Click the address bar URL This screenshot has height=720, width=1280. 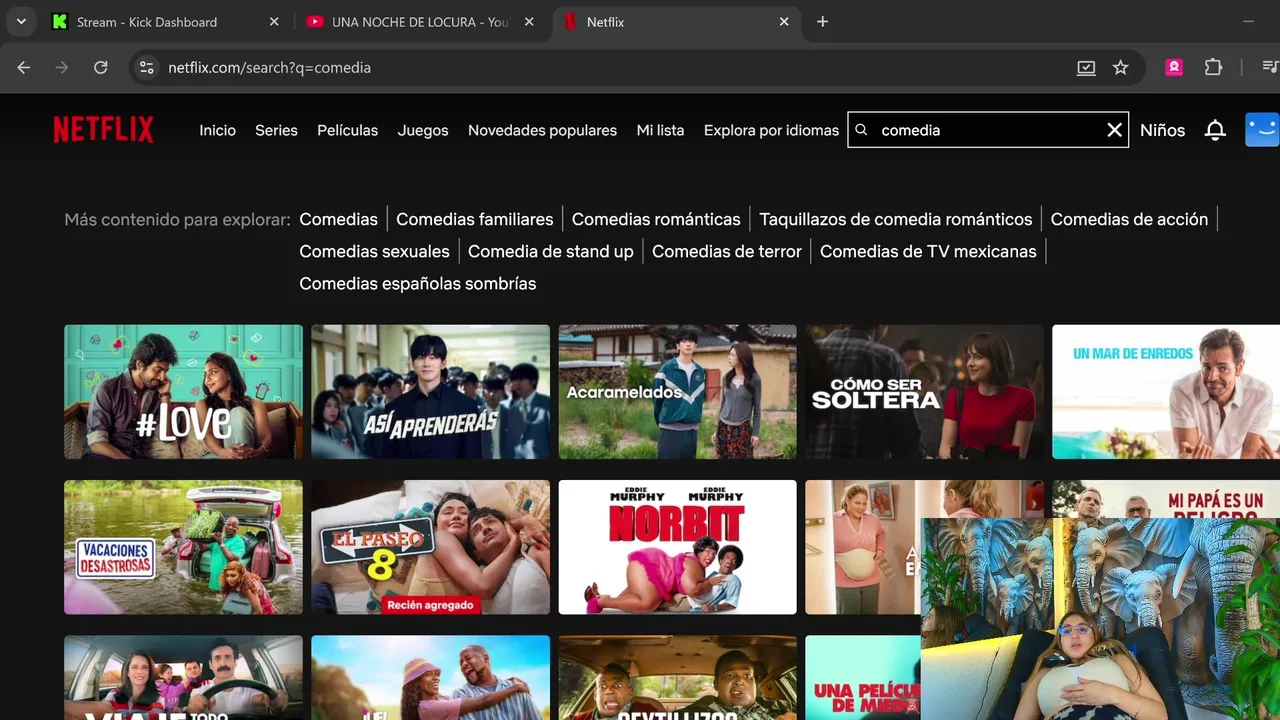click(x=269, y=67)
